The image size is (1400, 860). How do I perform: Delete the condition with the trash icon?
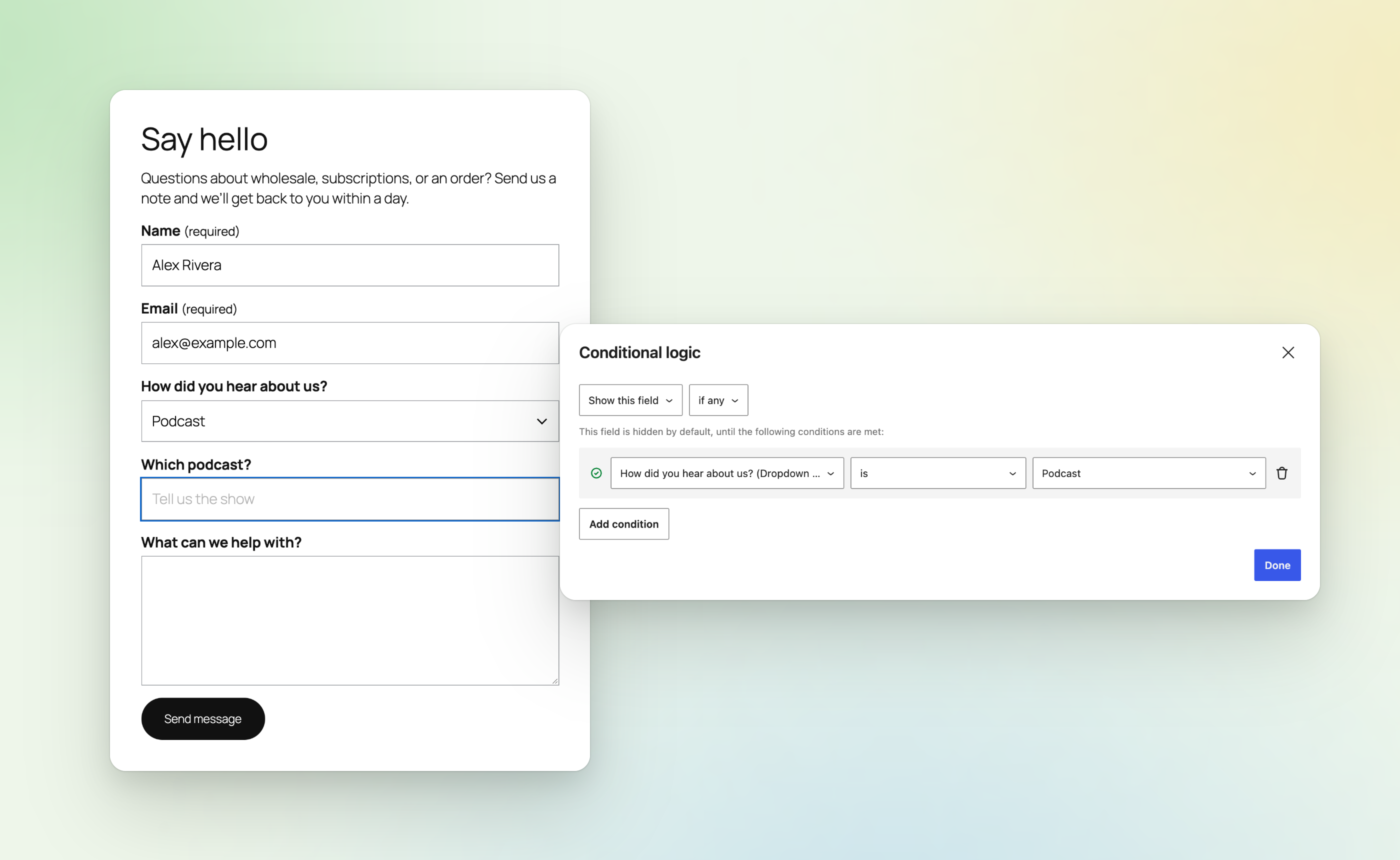tap(1281, 473)
